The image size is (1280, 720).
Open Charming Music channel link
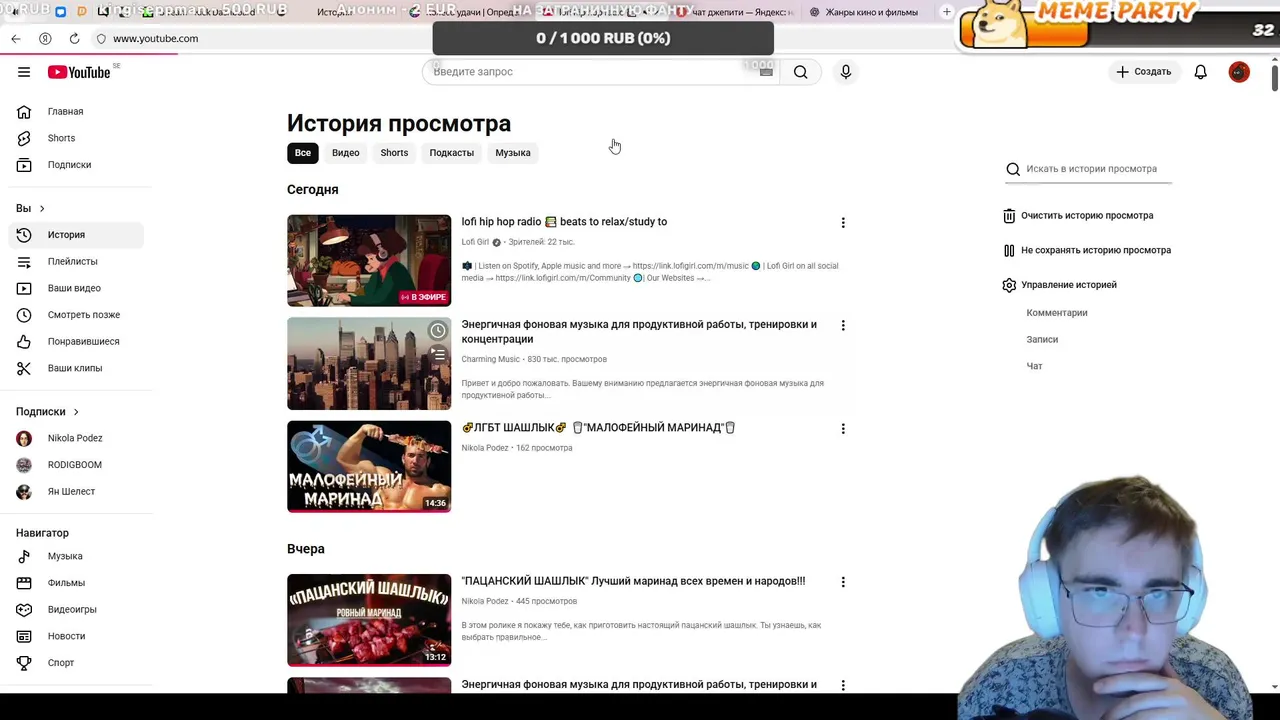click(490, 359)
